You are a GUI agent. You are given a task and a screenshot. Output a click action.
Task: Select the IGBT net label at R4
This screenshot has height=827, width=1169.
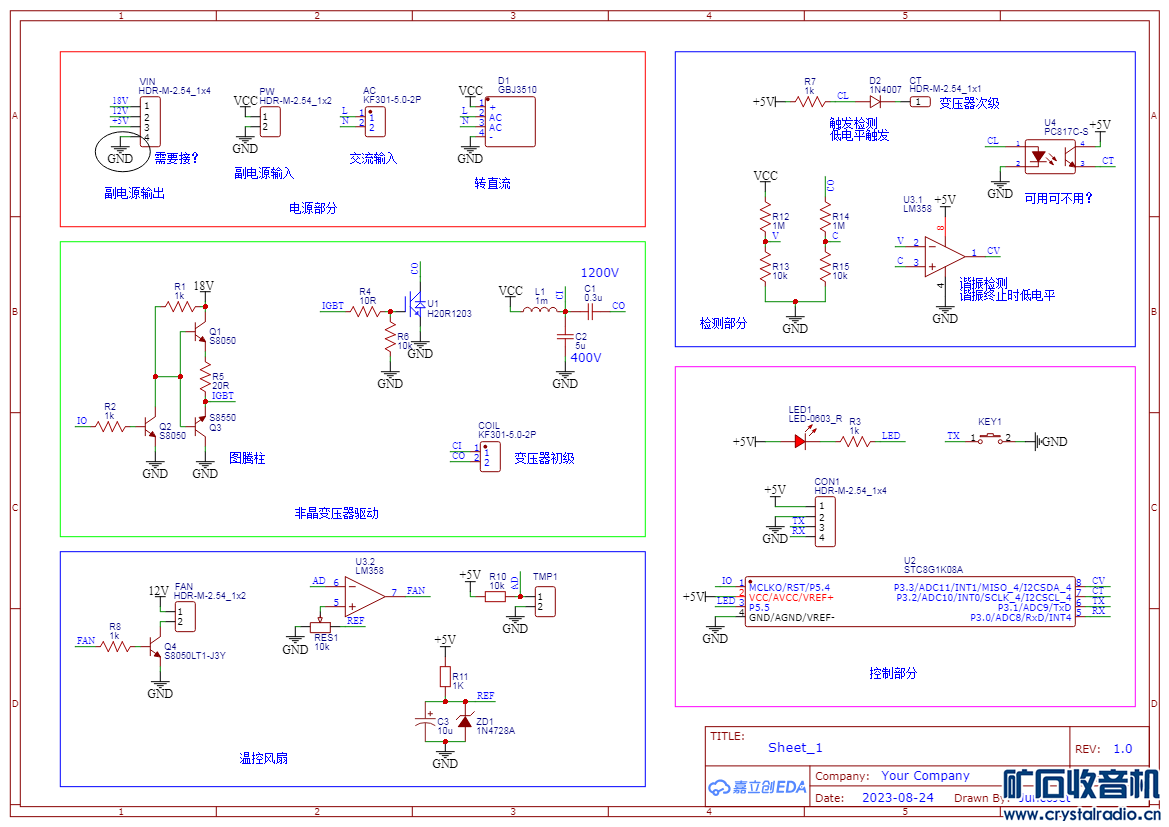tap(333, 306)
